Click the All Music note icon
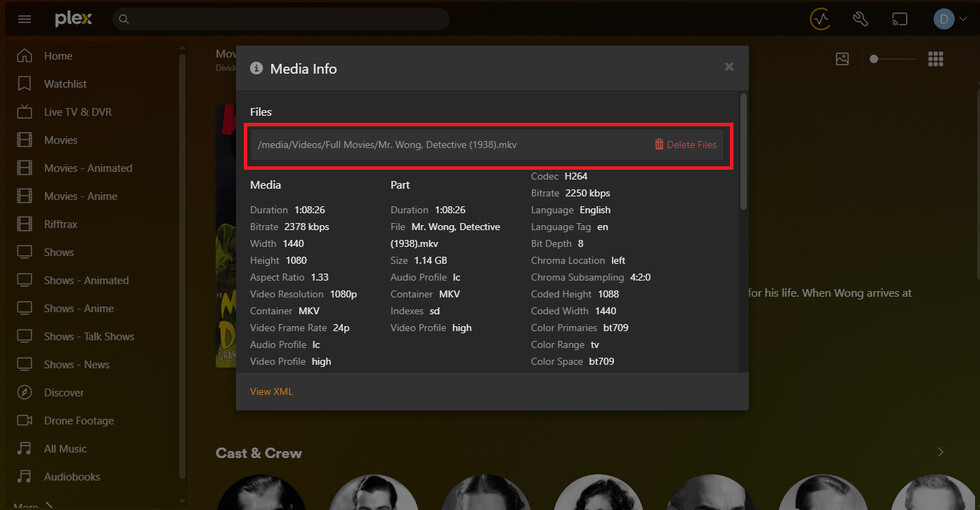 click(x=24, y=448)
